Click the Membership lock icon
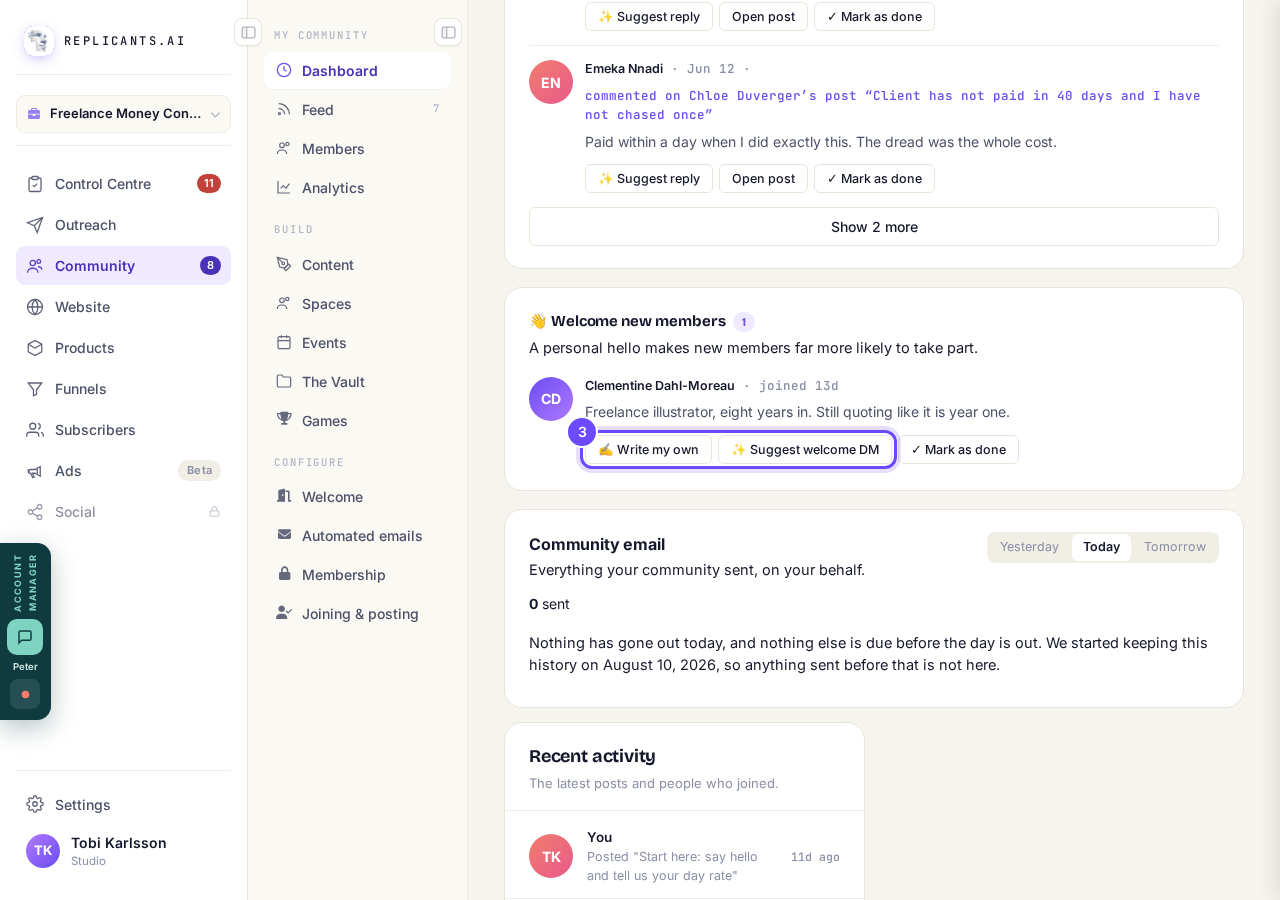The width and height of the screenshot is (1280, 900). pyautogui.click(x=284, y=575)
